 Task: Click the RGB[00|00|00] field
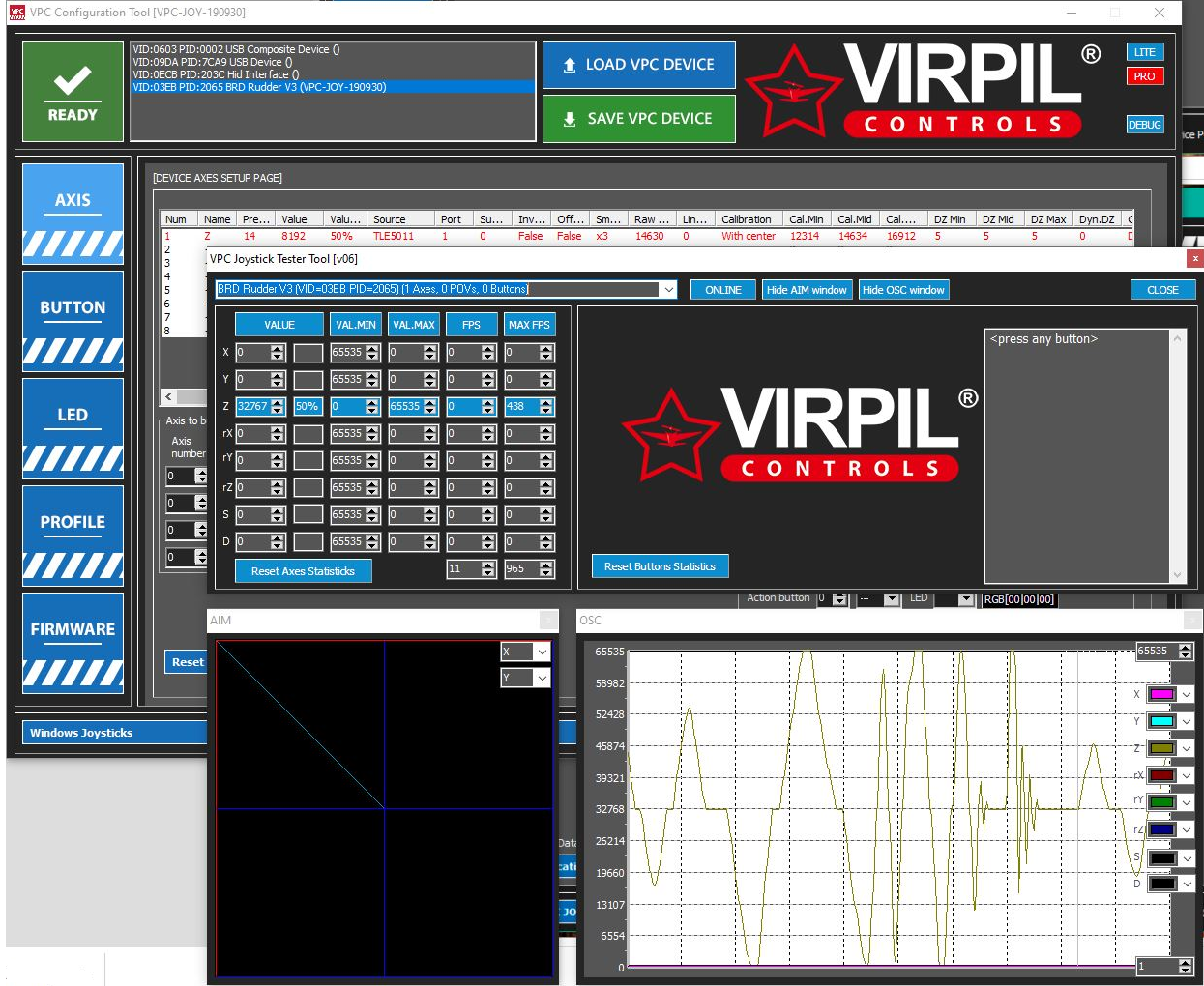(1019, 599)
